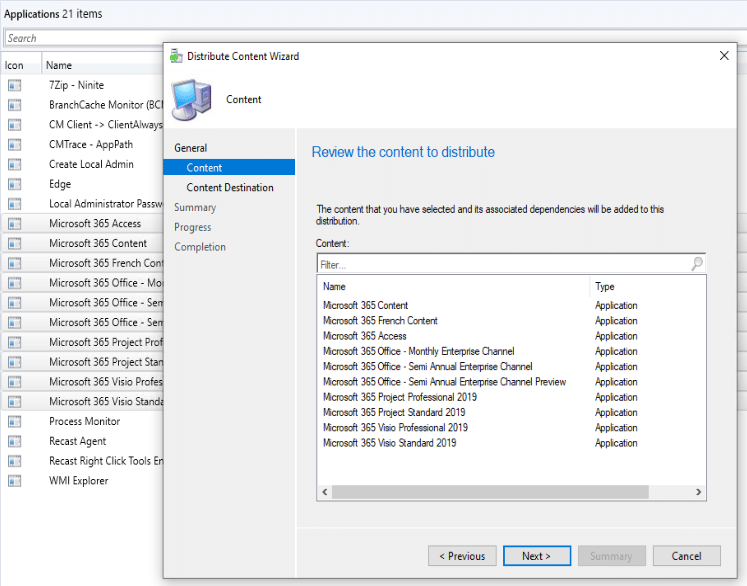
Task: Click the CMTrace - AppPath row icon
Action: pos(14,145)
